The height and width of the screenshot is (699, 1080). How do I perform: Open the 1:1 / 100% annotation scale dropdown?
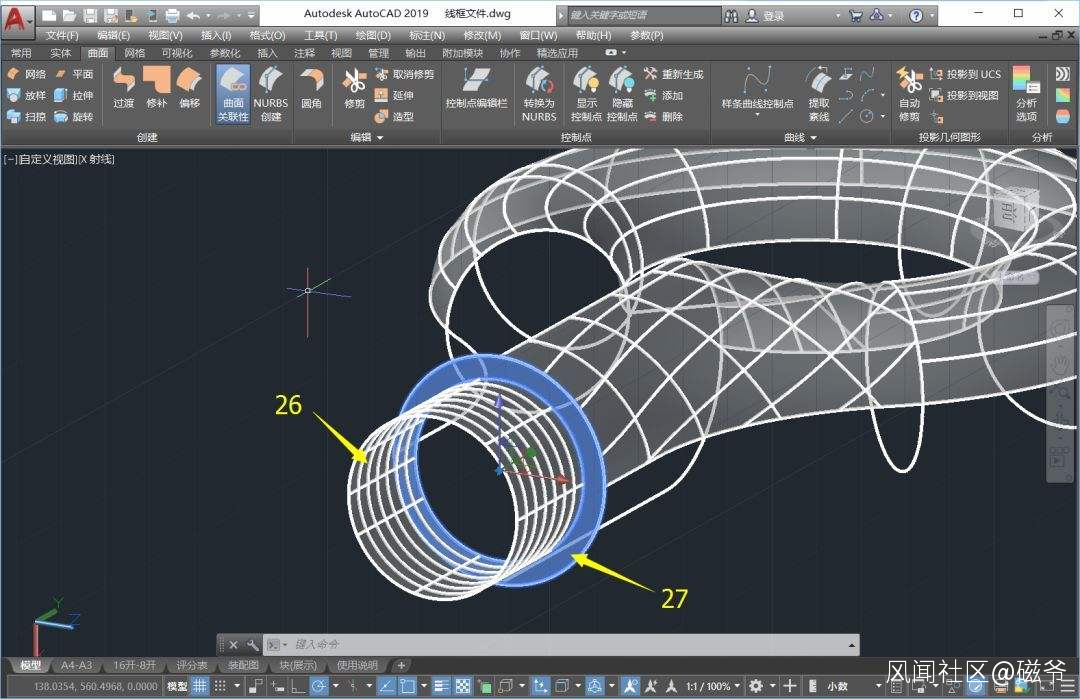click(x=708, y=686)
